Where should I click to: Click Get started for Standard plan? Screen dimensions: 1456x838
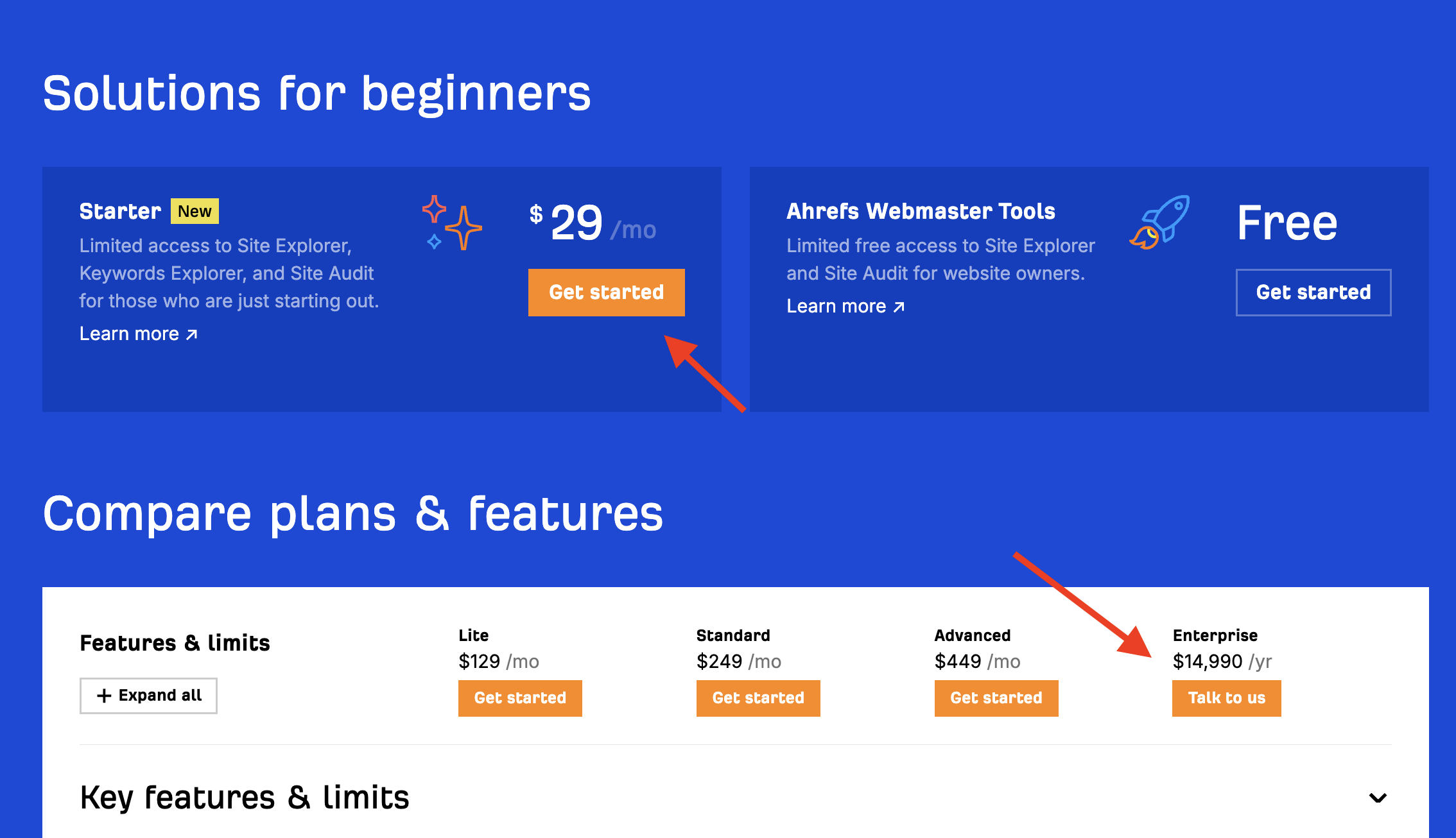(x=757, y=698)
